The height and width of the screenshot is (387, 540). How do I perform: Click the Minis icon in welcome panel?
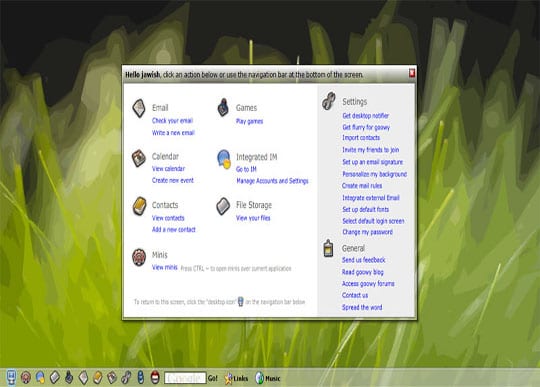tap(139, 257)
